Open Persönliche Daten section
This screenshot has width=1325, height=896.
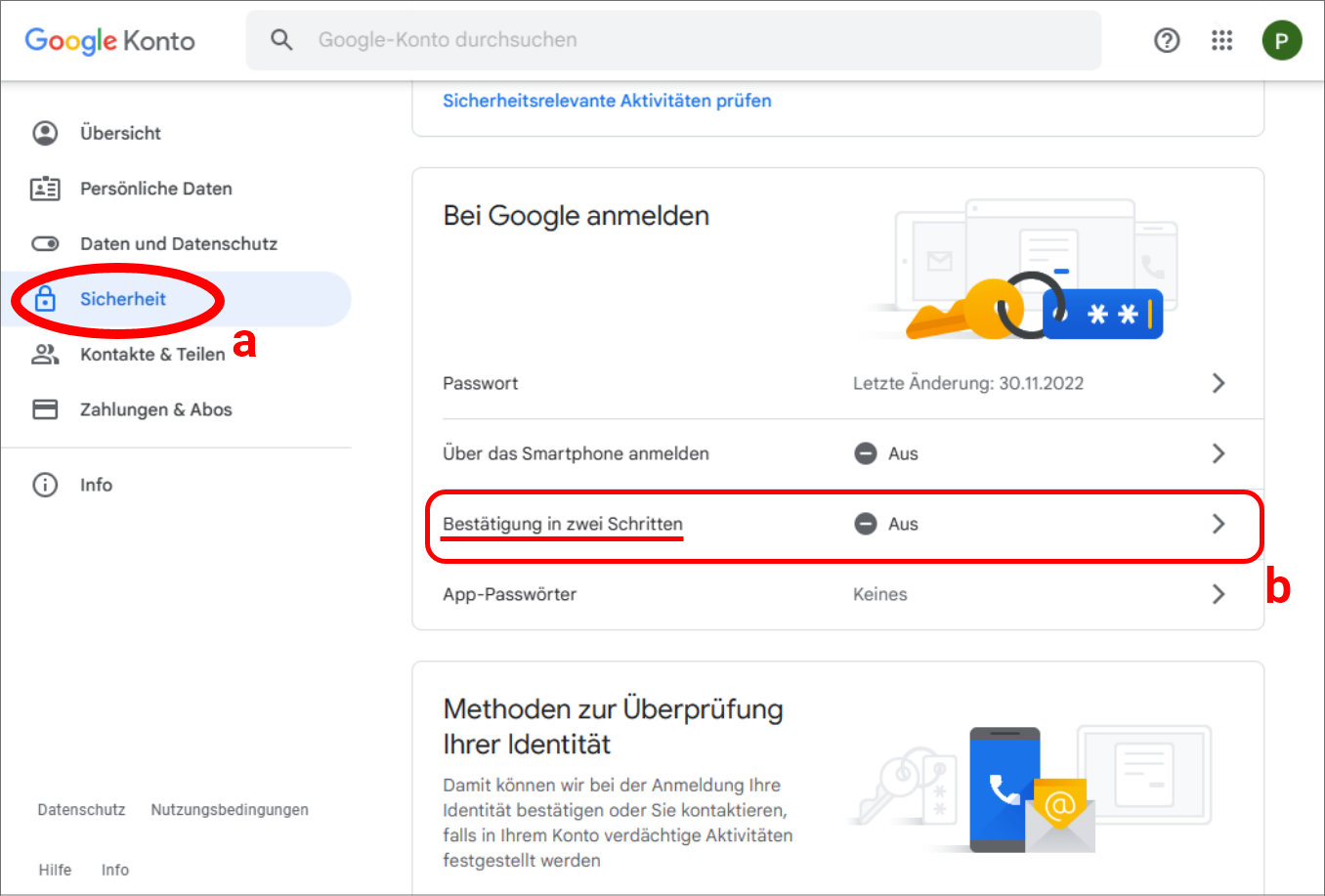point(176,189)
